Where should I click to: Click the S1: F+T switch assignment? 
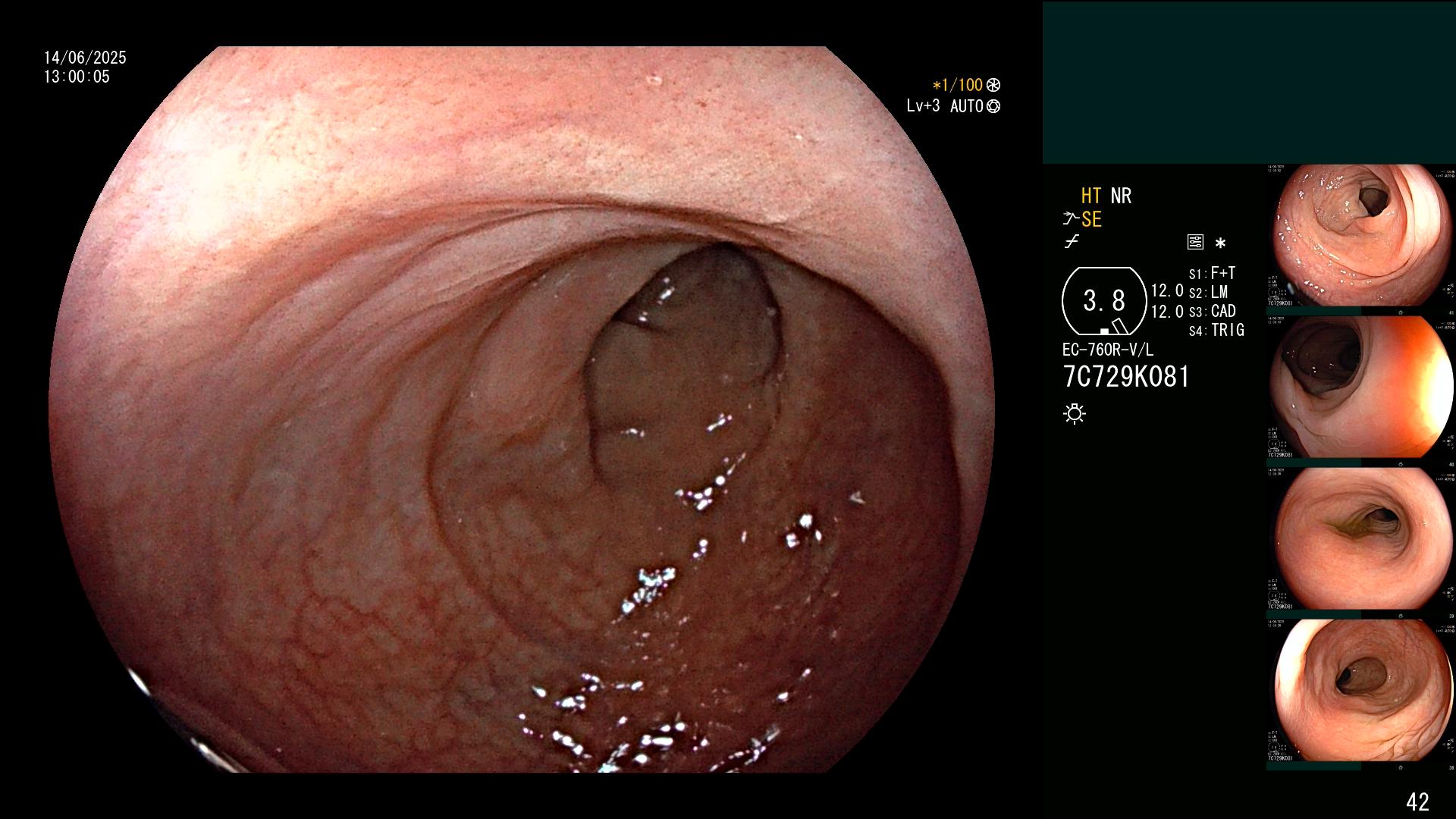[x=1212, y=273]
